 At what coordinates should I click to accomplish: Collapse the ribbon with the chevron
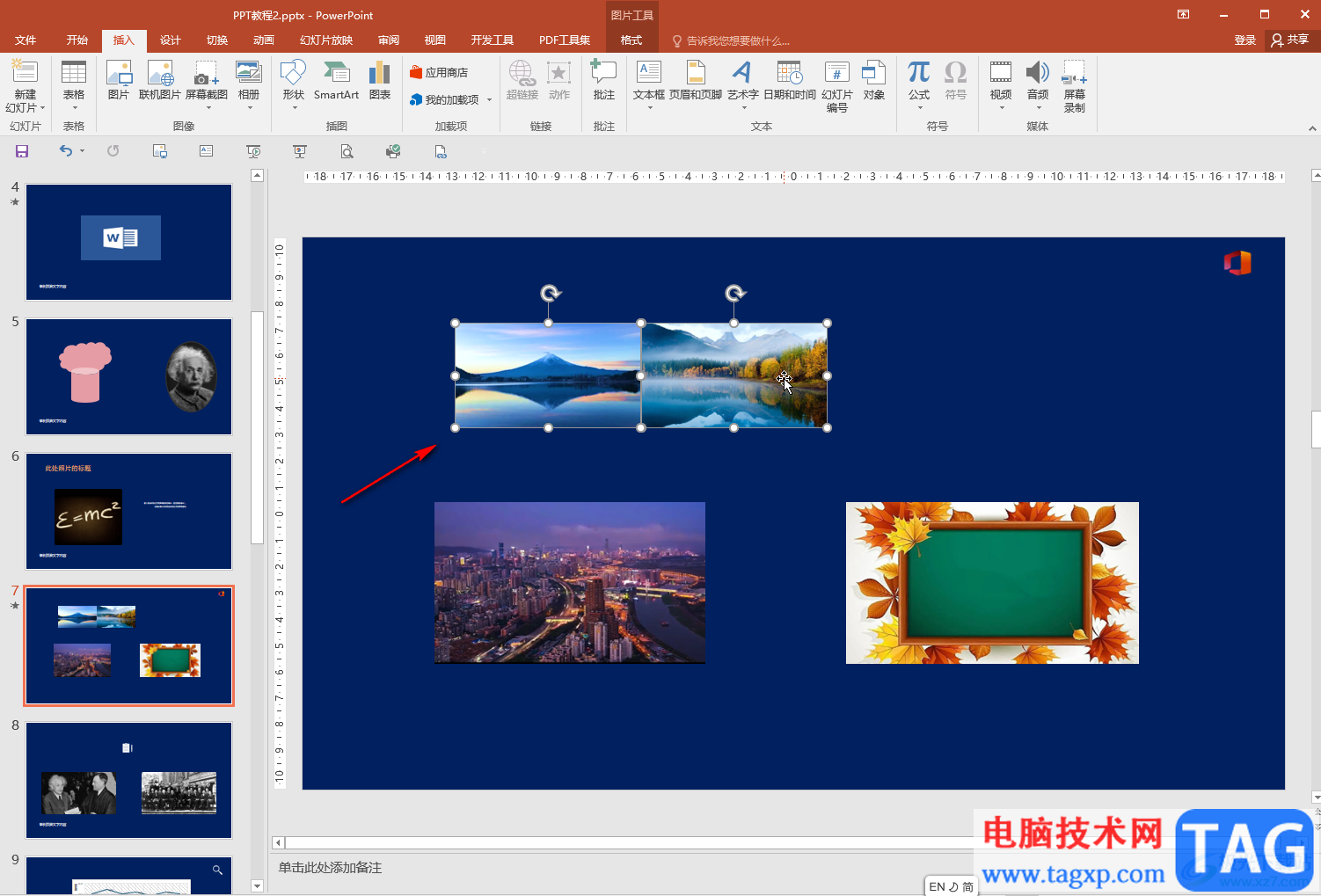tap(1312, 128)
